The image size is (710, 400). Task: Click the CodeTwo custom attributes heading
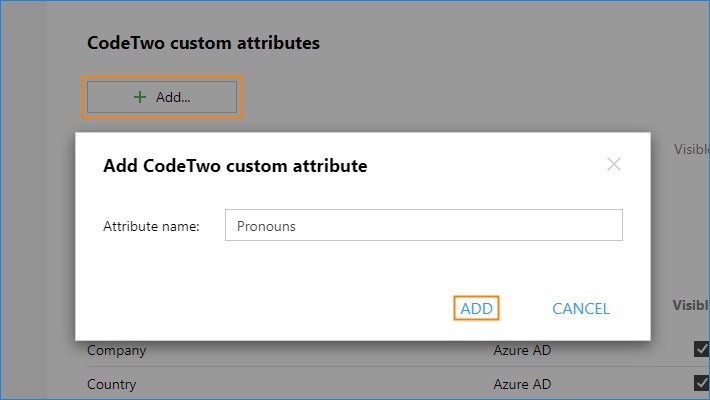pyautogui.click(x=203, y=43)
